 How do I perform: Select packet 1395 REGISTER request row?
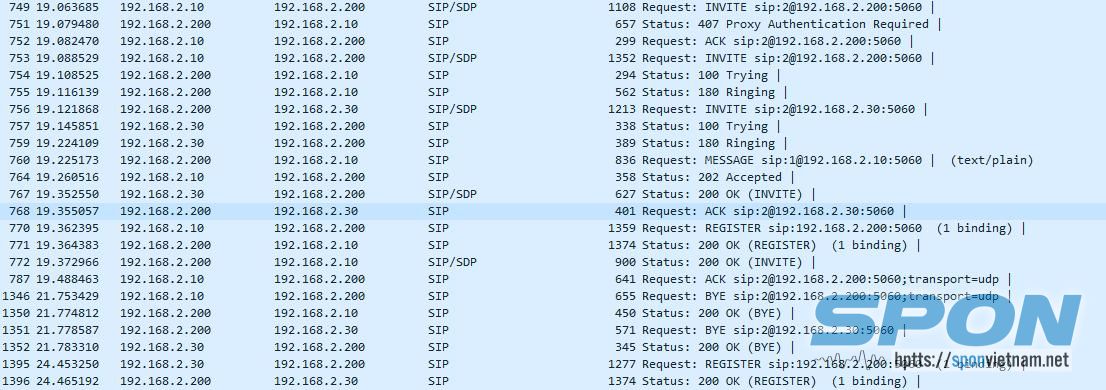tap(553, 364)
